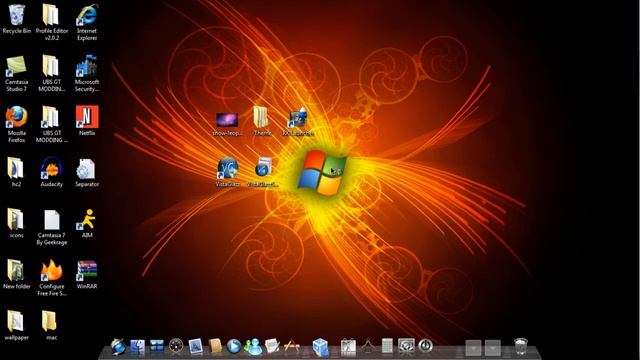
Task: Click the coat hanger icon in the dock
Action: (367, 346)
